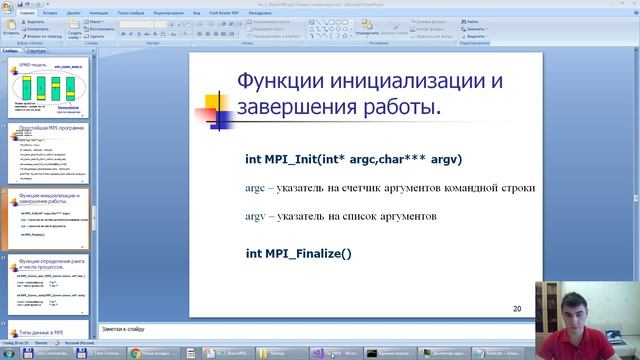The height and width of the screenshot is (360, 640).
Task: Click the notes field Заметки к слайду
Action: coord(316,330)
